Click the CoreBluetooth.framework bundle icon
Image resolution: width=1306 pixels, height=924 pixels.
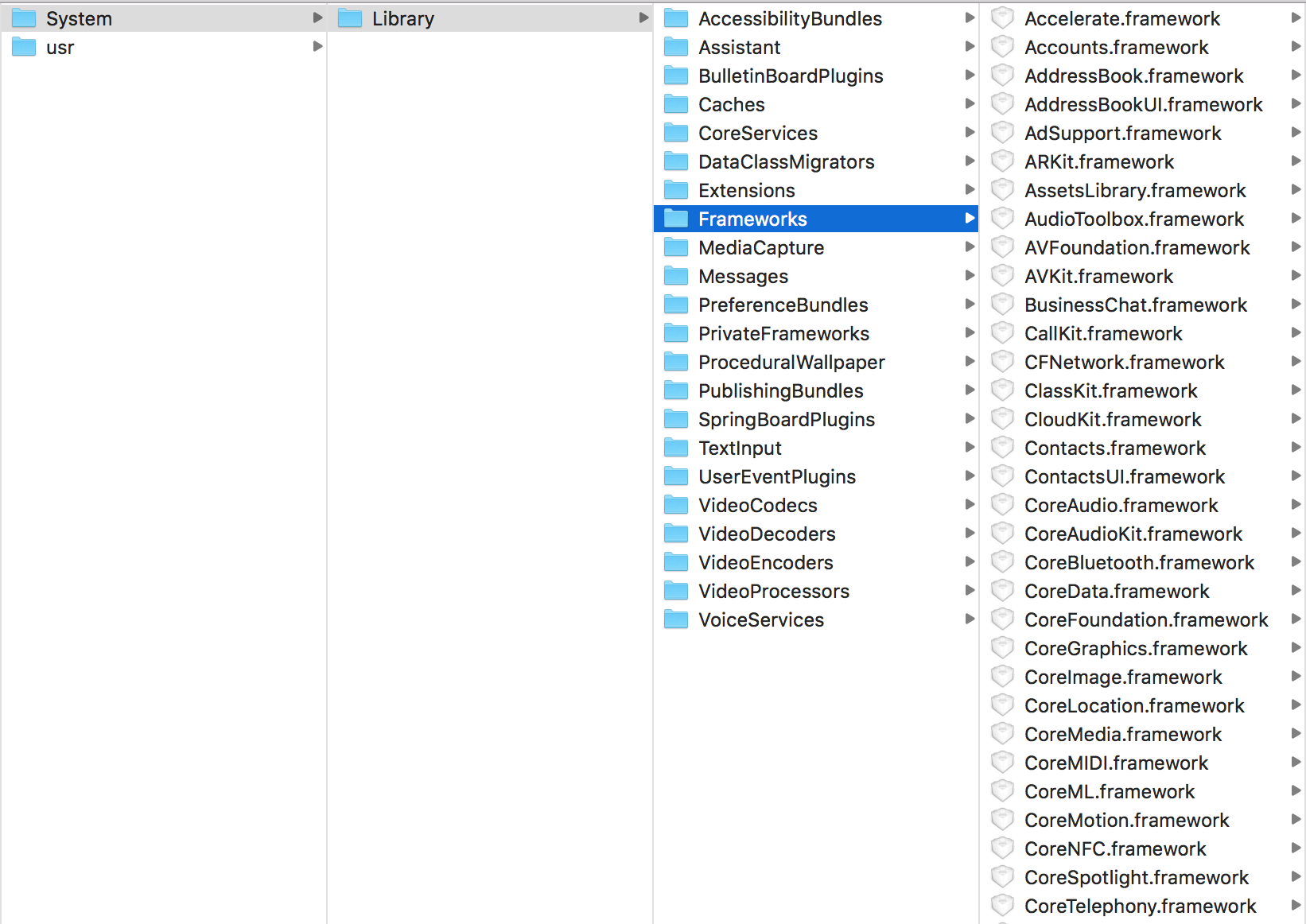click(x=1002, y=562)
